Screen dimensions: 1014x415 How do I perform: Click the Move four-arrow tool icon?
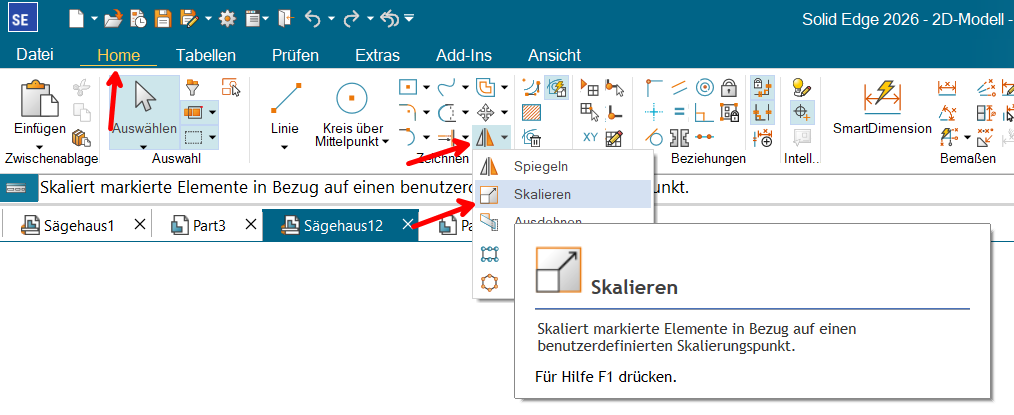pyautogui.click(x=486, y=112)
